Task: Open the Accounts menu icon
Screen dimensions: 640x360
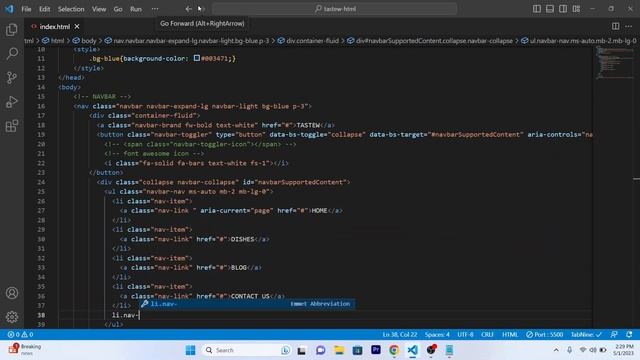Action: (x=12, y=293)
